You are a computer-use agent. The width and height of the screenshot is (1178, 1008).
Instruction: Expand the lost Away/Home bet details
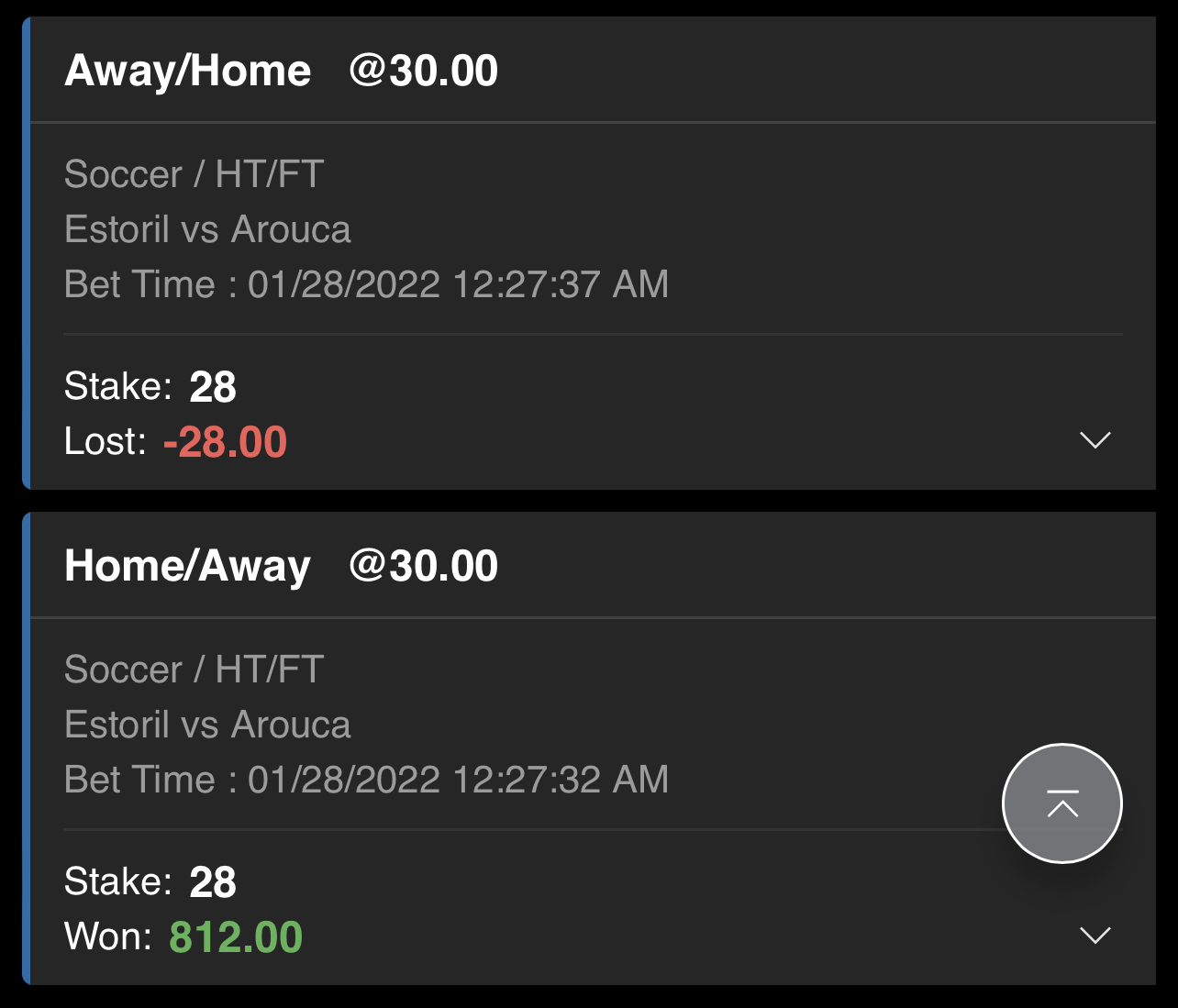1095,440
